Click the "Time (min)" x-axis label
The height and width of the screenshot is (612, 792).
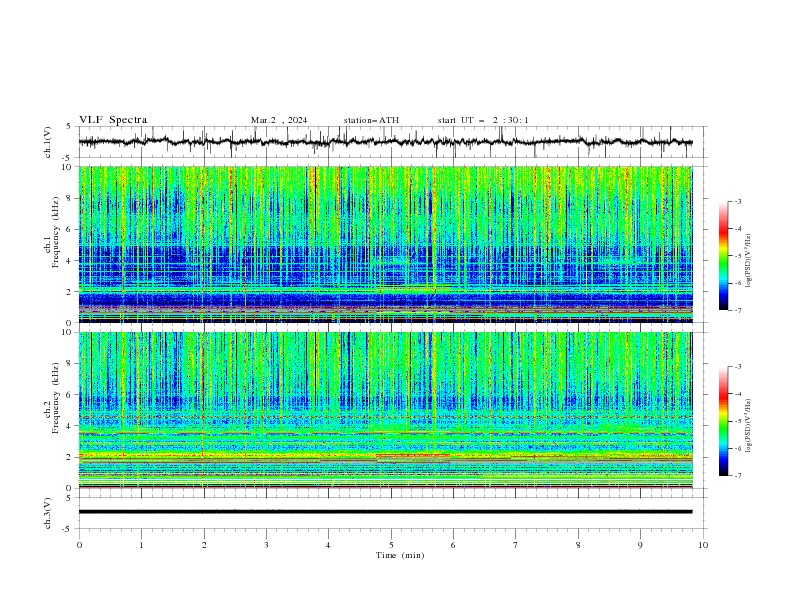400,555
